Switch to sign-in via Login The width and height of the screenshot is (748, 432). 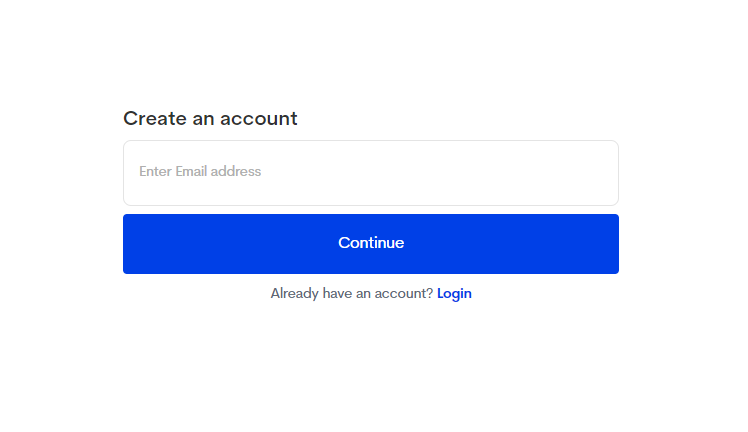(x=454, y=293)
